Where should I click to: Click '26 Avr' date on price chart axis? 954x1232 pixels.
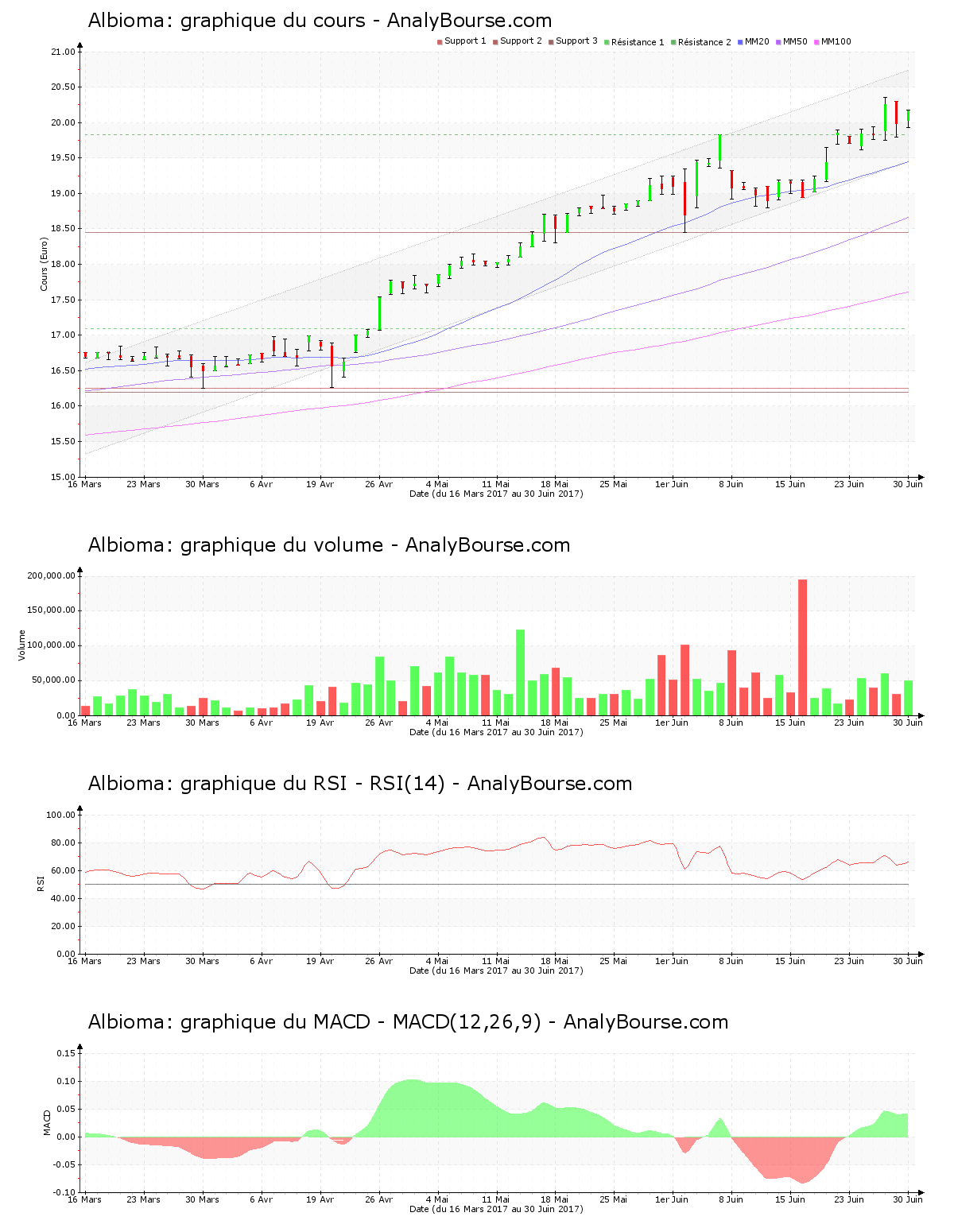coord(379,484)
